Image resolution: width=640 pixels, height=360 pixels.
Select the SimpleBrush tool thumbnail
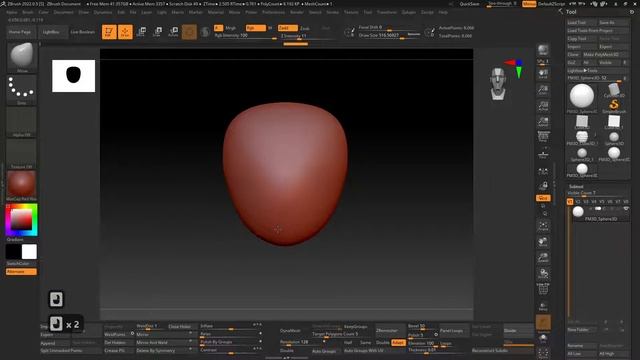(614, 105)
